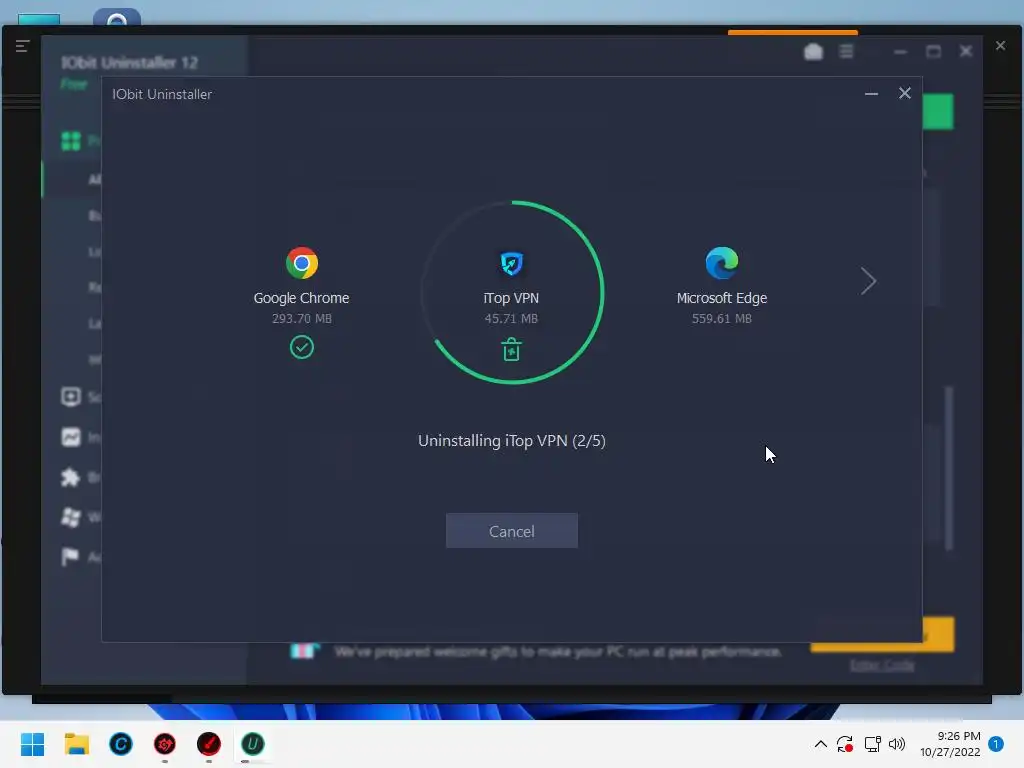Click IObit Uninstaller taskbar icon
This screenshot has width=1024, height=768.
click(253, 744)
